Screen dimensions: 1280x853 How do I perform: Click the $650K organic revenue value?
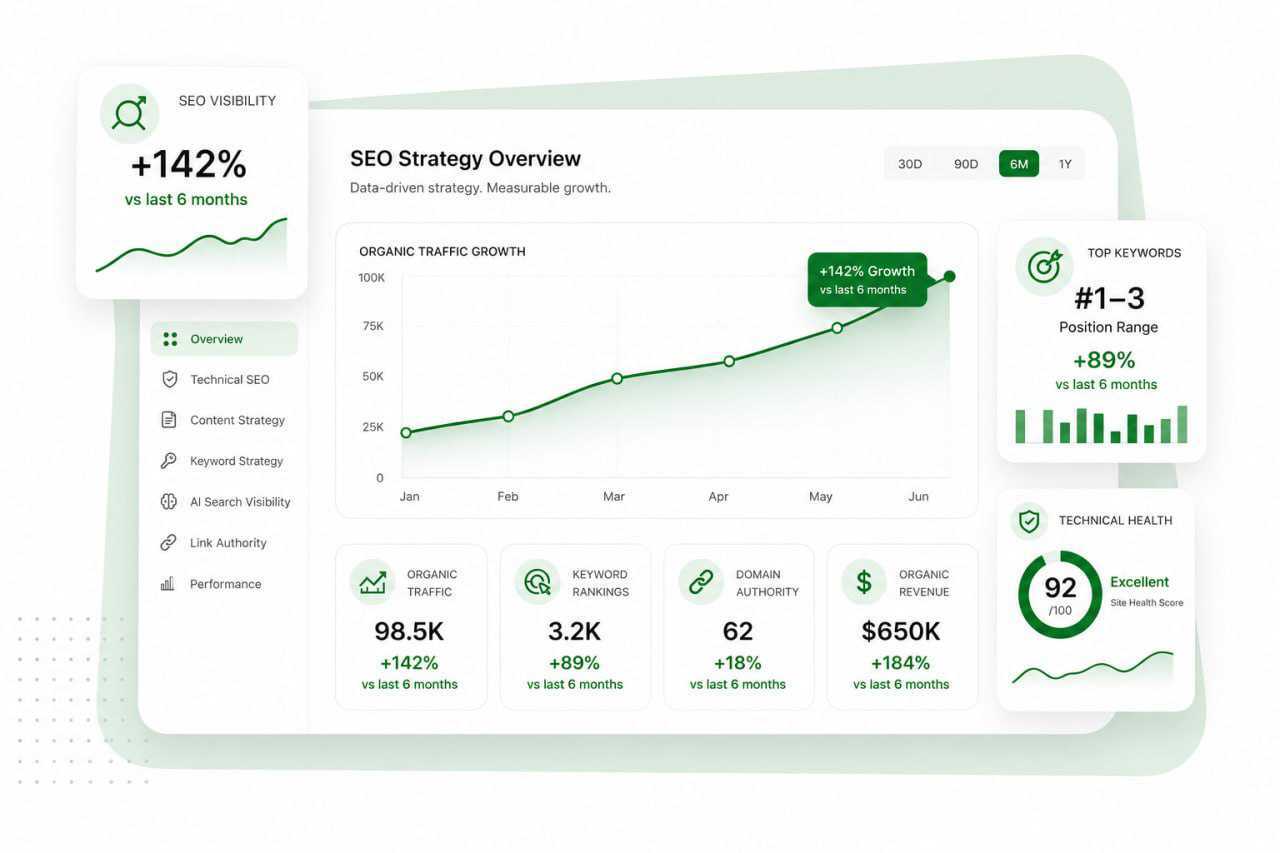pyautogui.click(x=901, y=632)
